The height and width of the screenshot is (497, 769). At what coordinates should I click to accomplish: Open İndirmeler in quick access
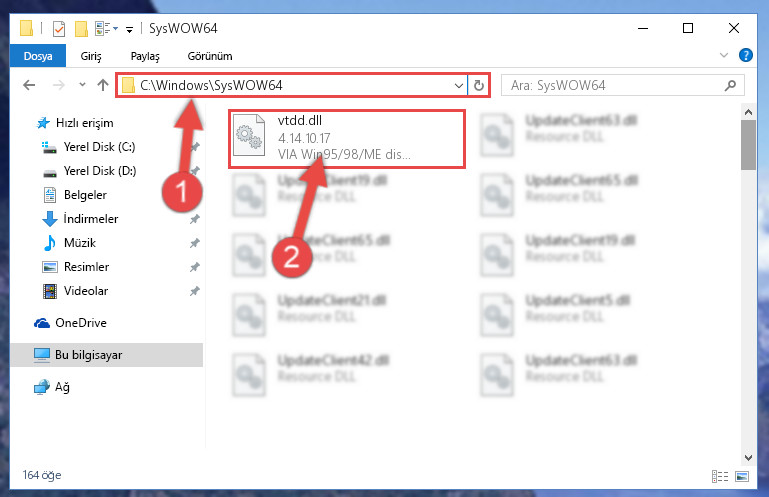tap(91, 219)
